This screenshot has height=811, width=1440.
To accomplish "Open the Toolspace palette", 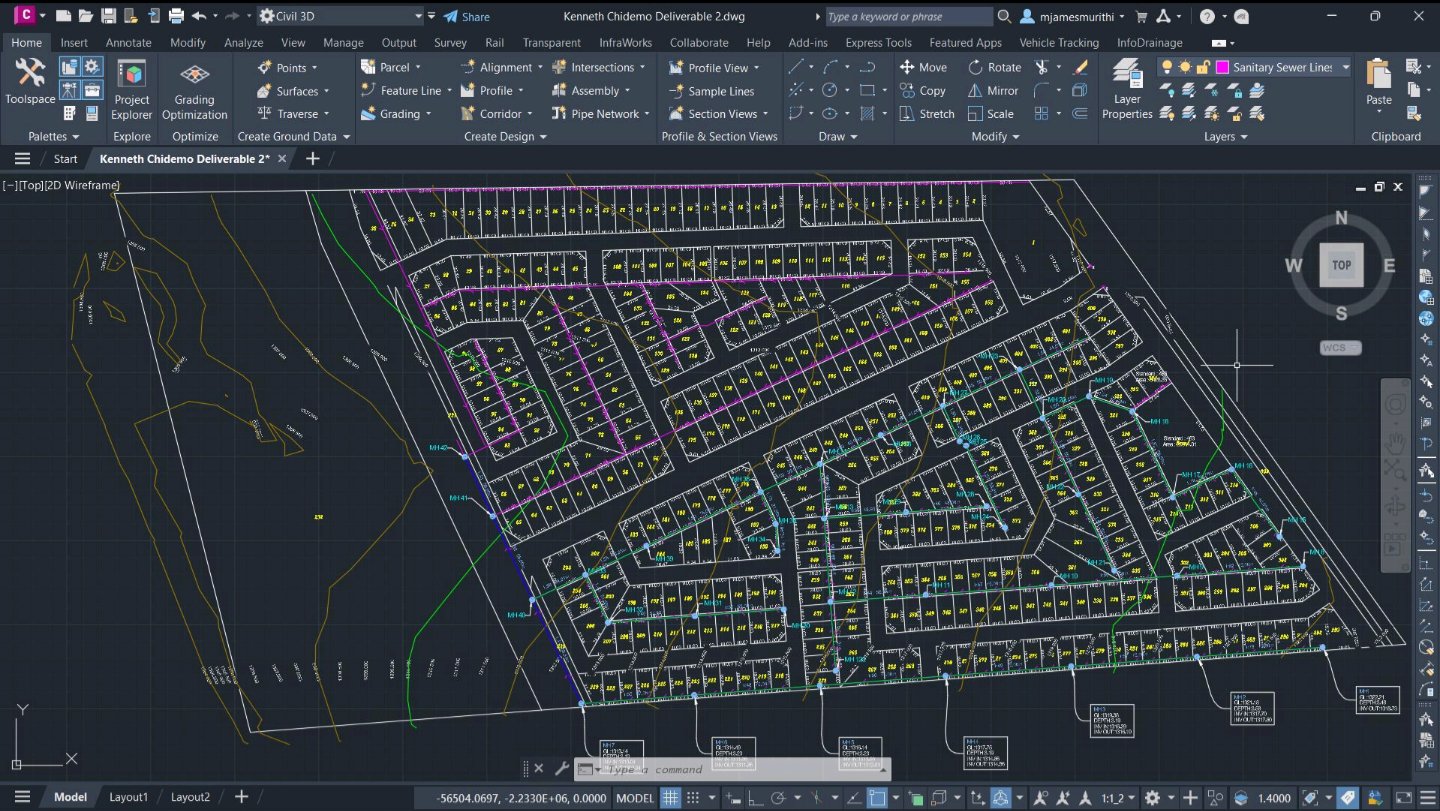I will coord(30,81).
